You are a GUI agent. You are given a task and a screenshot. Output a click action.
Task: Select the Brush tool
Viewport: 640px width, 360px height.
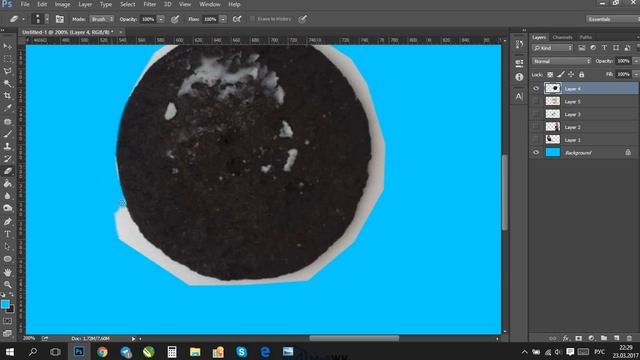(x=7, y=134)
